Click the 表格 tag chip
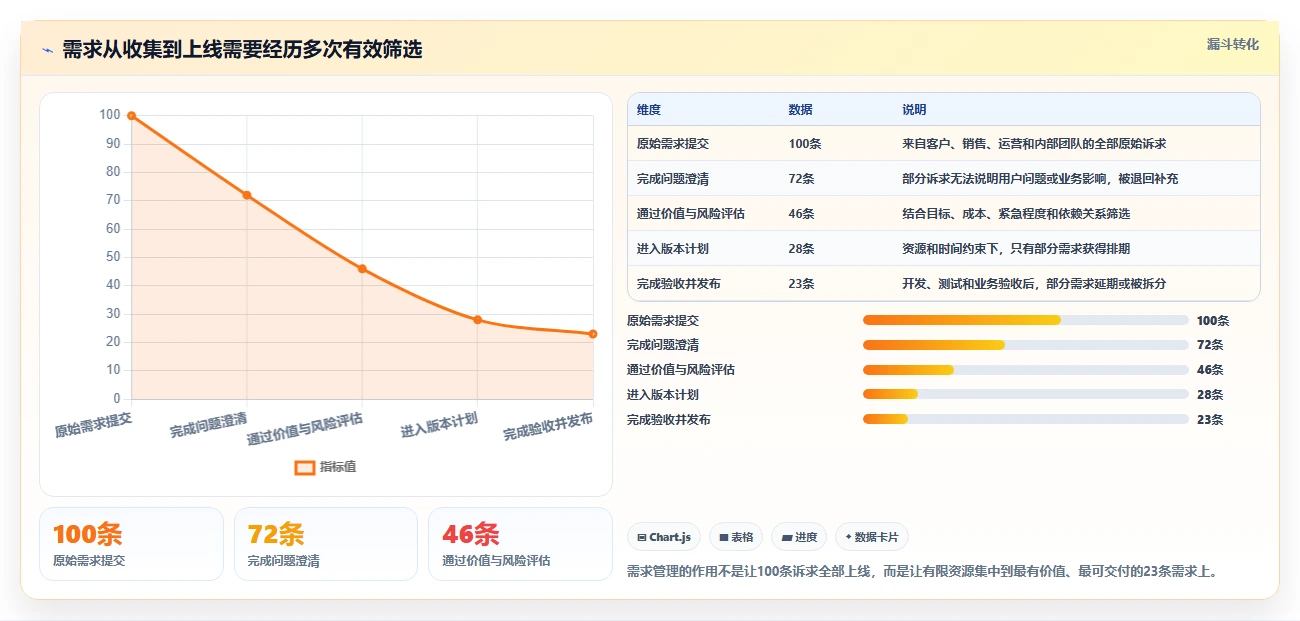Image resolution: width=1300 pixels, height=621 pixels. 736,537
